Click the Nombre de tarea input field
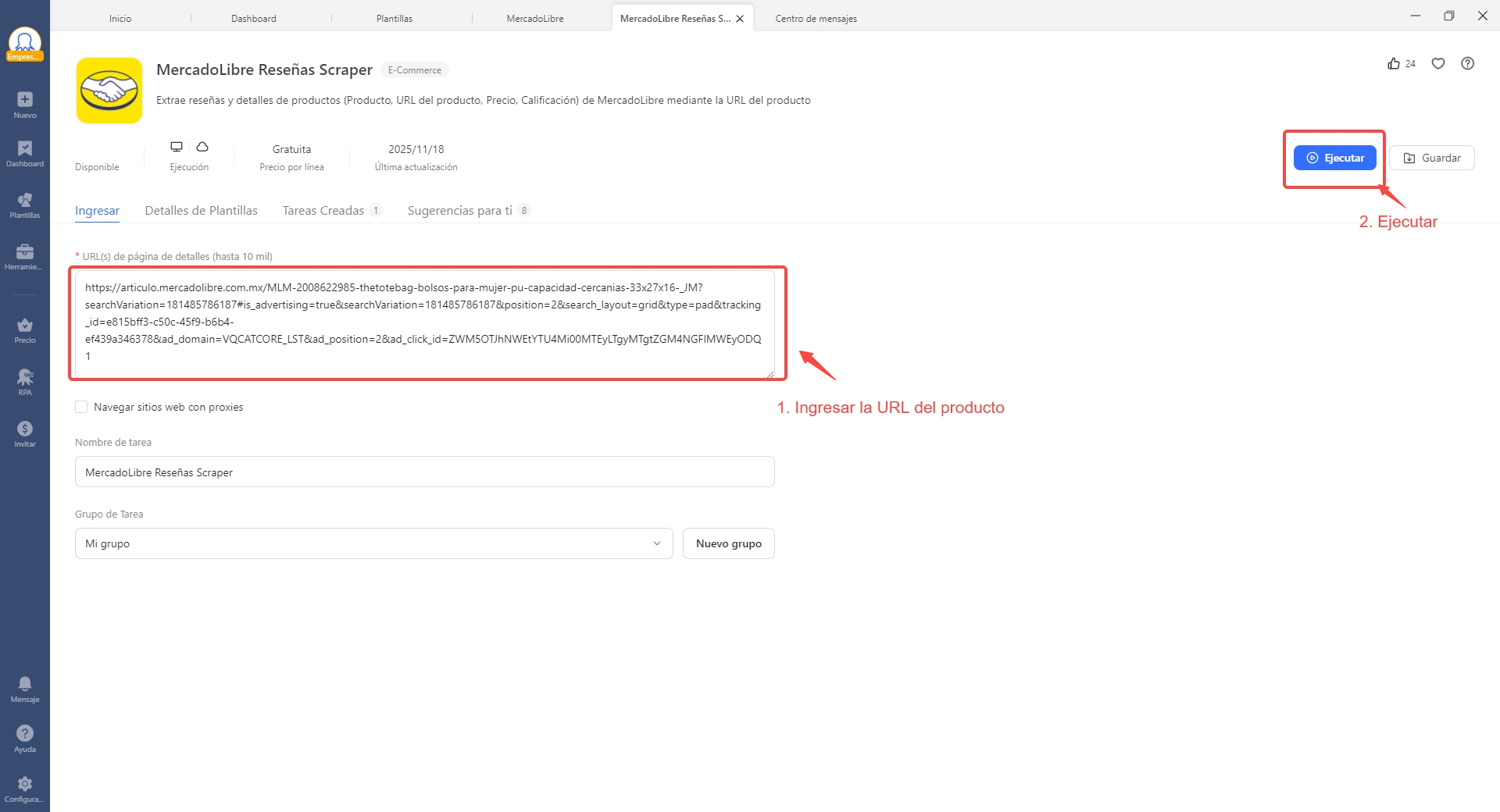This screenshot has width=1500, height=812. (424, 472)
